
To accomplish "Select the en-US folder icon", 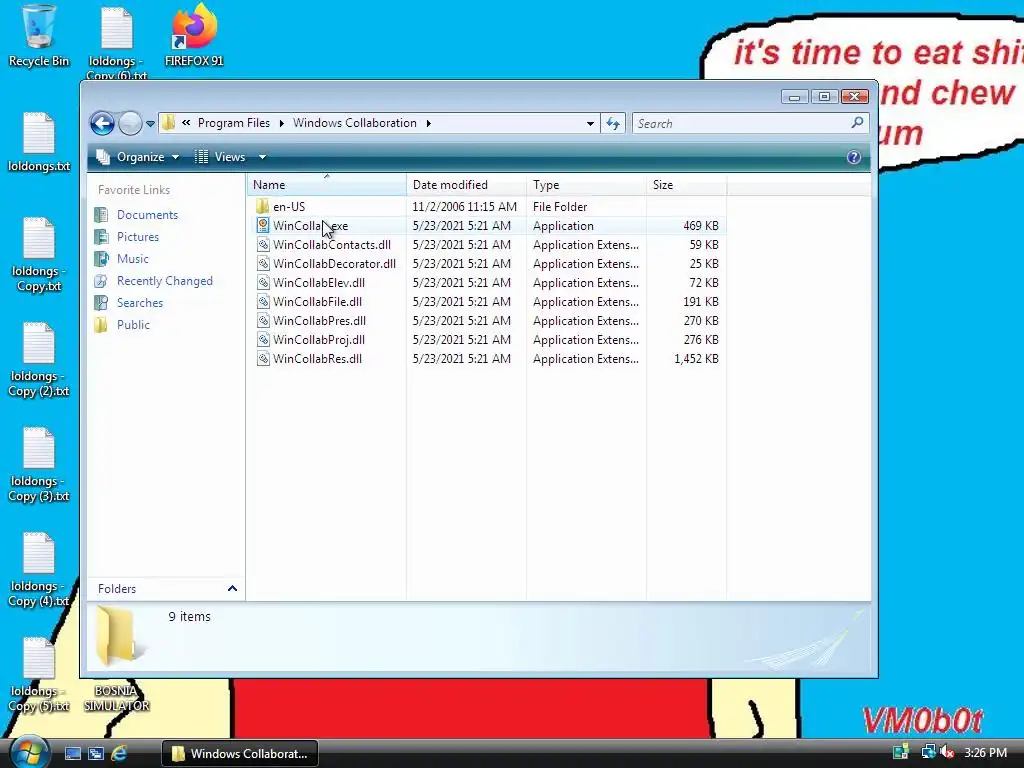I will tap(263, 206).
